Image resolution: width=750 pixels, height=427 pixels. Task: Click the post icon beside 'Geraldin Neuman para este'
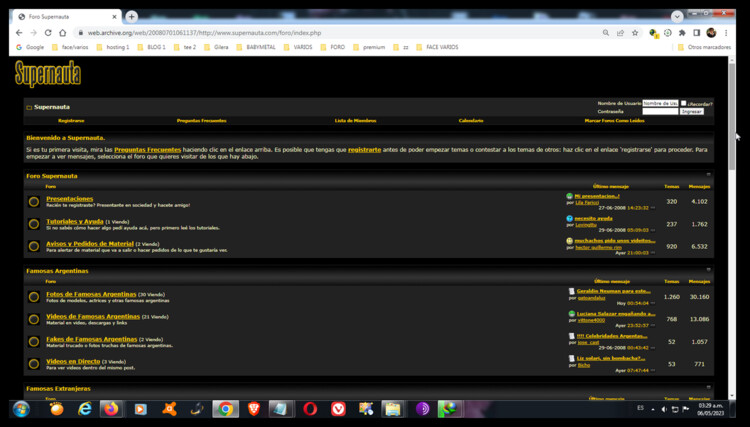(x=572, y=291)
